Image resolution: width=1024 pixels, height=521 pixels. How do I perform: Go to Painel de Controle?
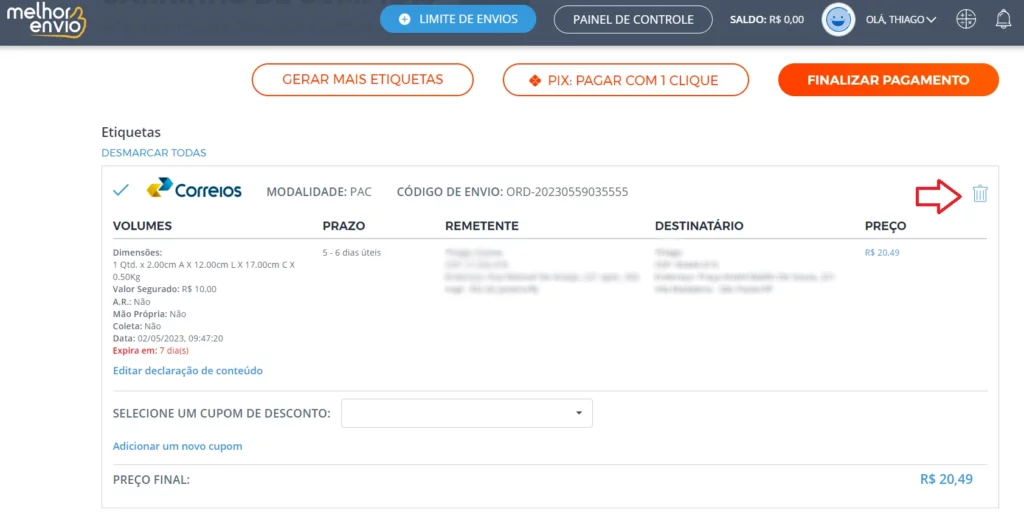pyautogui.click(x=633, y=20)
